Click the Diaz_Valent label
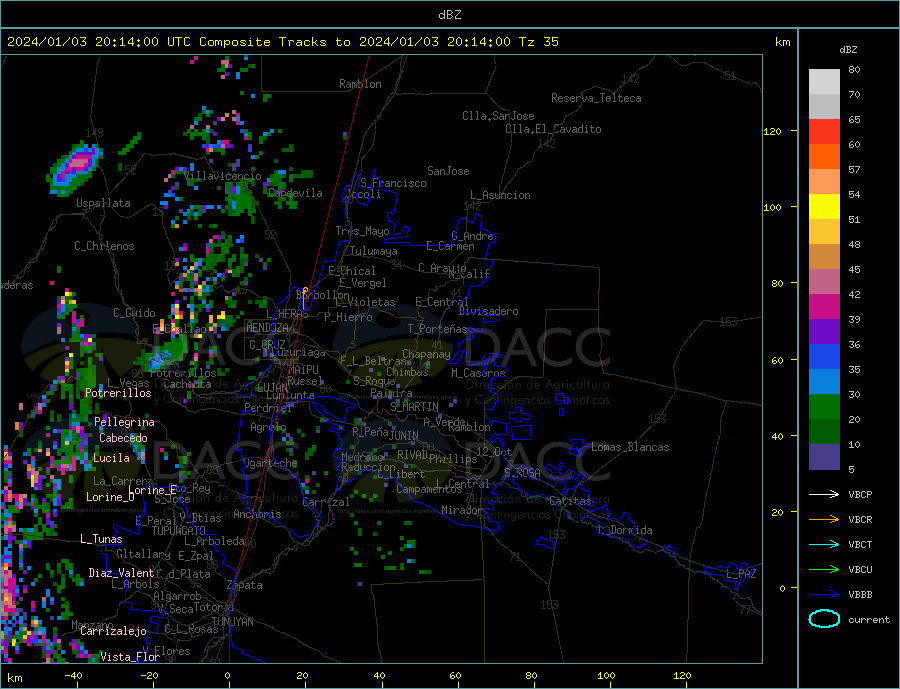The image size is (900, 689). click(121, 572)
